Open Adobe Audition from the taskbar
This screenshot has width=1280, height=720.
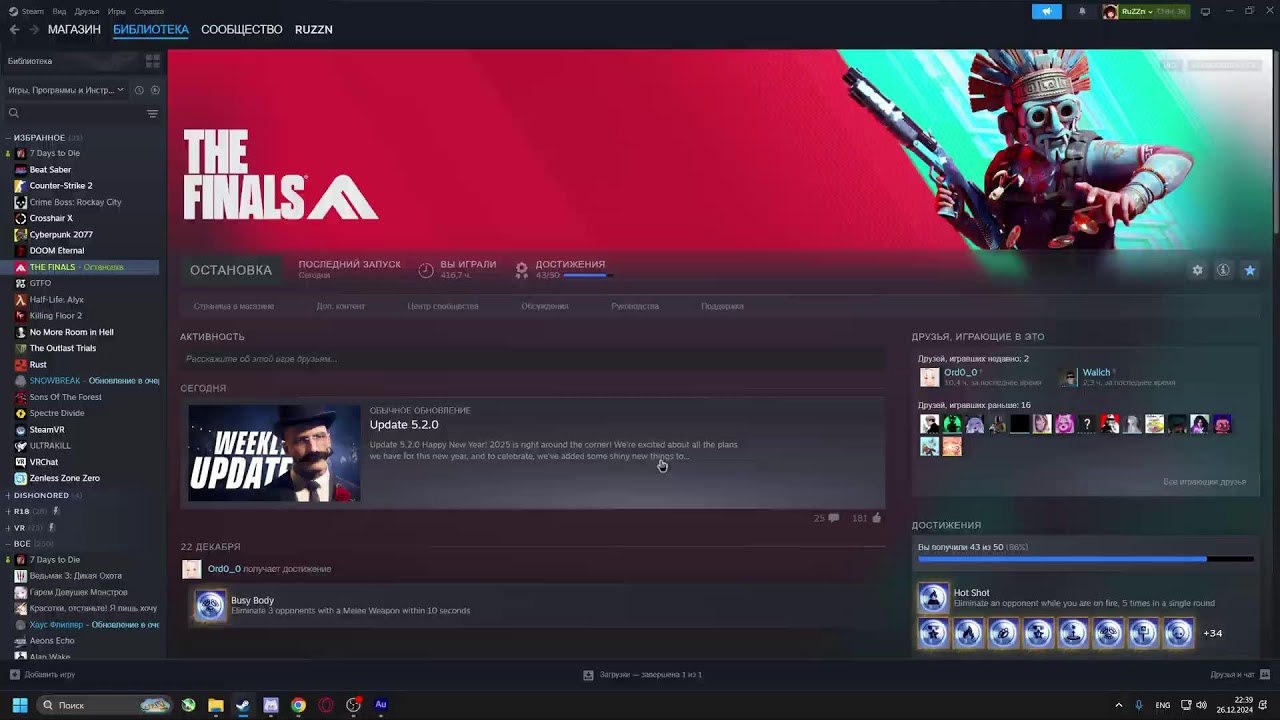click(x=381, y=705)
